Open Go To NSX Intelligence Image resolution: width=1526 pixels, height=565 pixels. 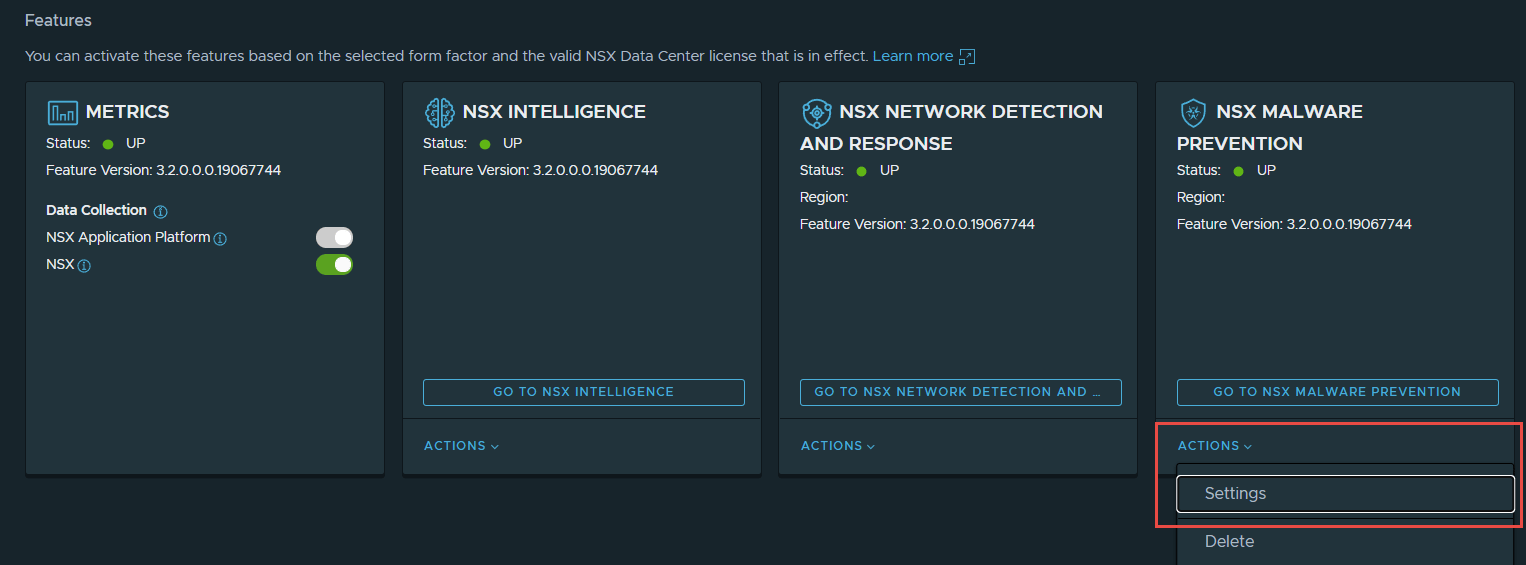click(584, 392)
